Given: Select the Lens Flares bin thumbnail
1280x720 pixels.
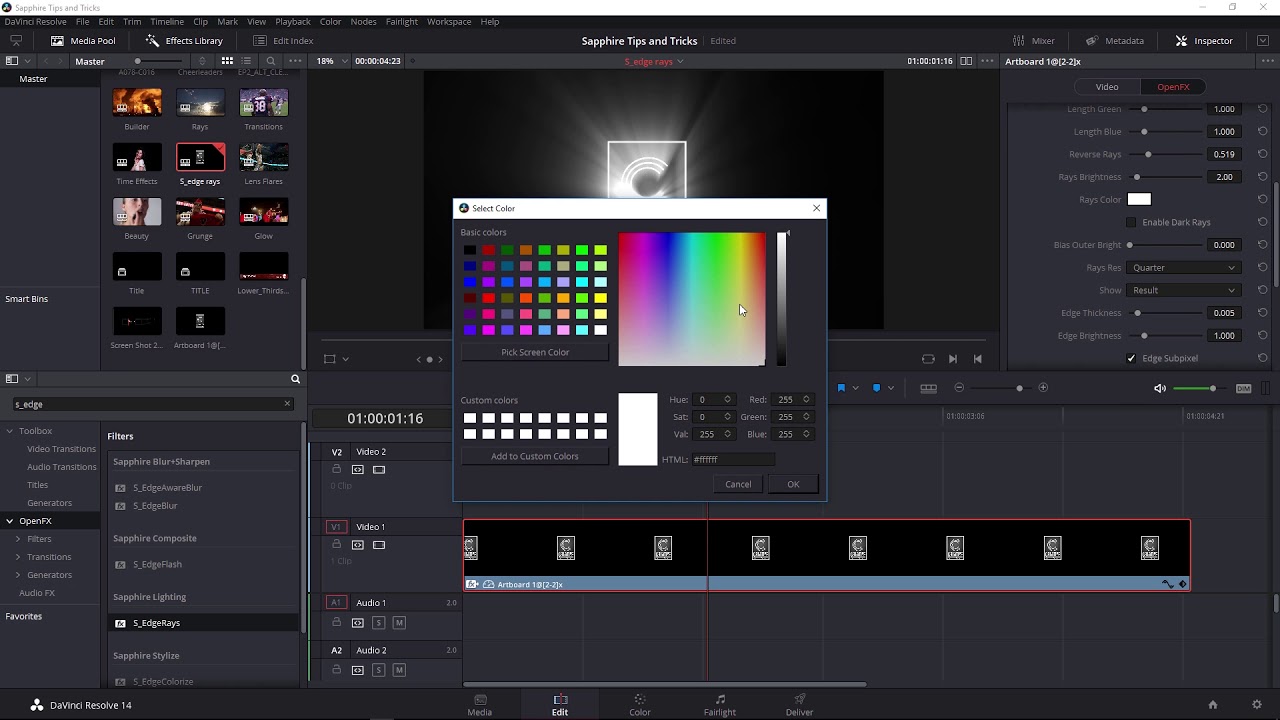Looking at the screenshot, I should [263, 157].
